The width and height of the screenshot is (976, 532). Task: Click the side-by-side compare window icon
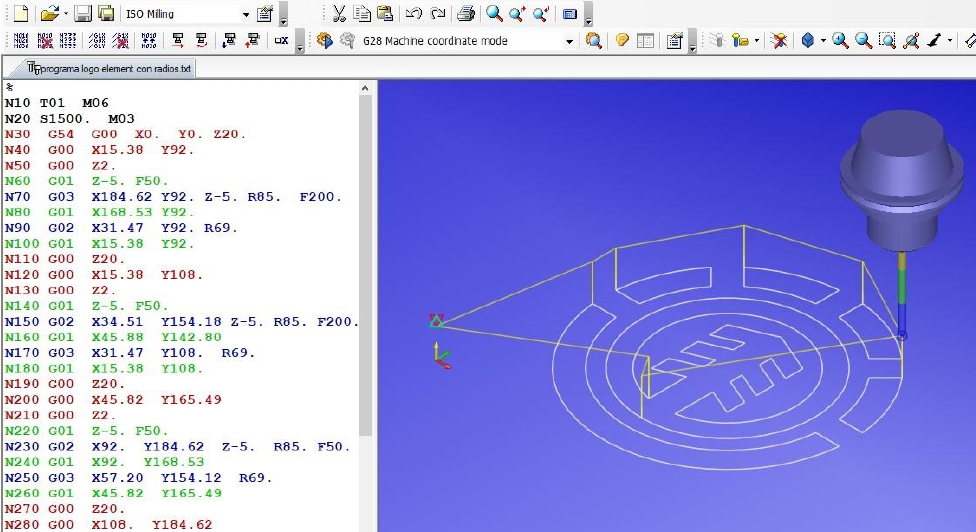(645, 40)
